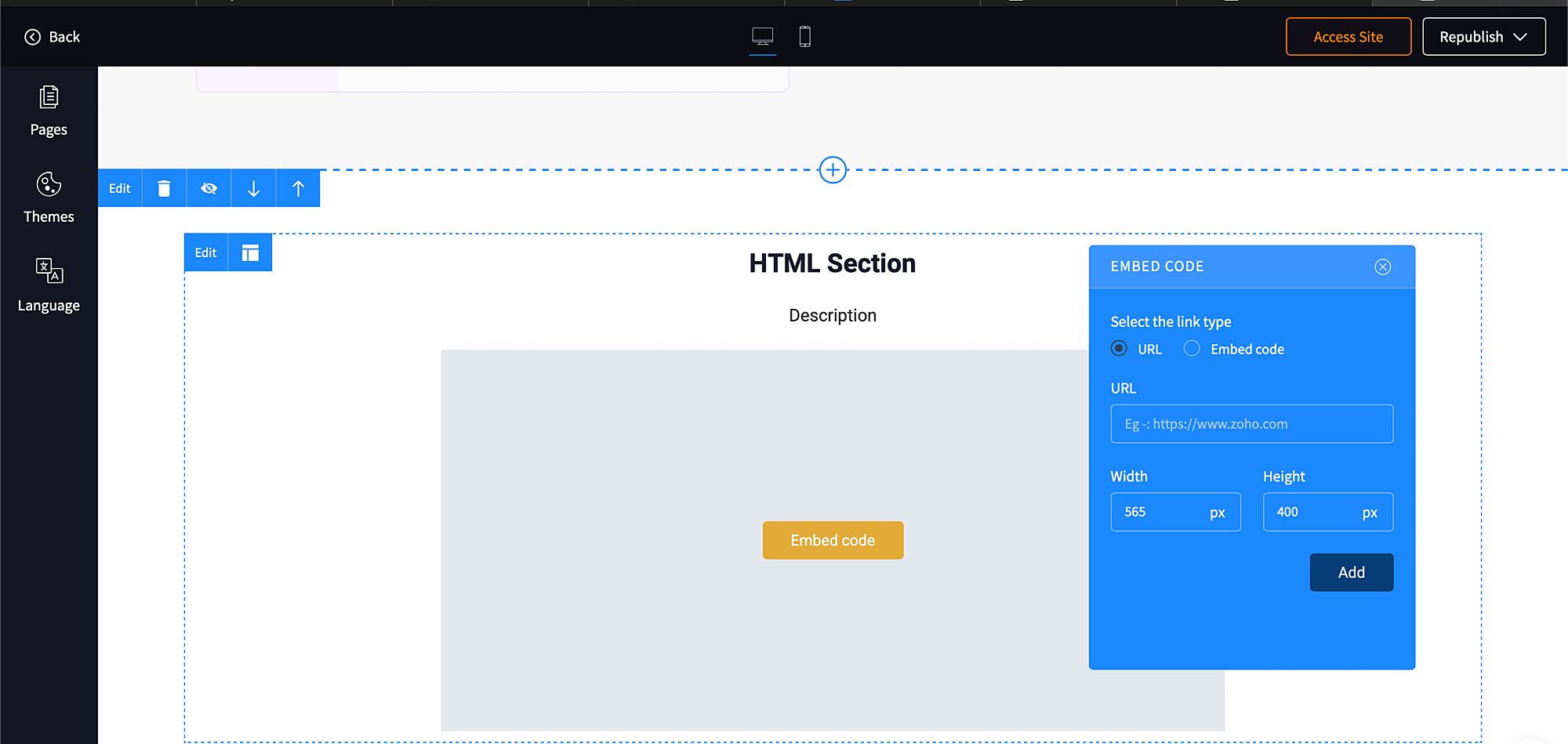Screen dimensions: 1568x744
Task: Go Back to previous screen
Action: [x=53, y=37]
